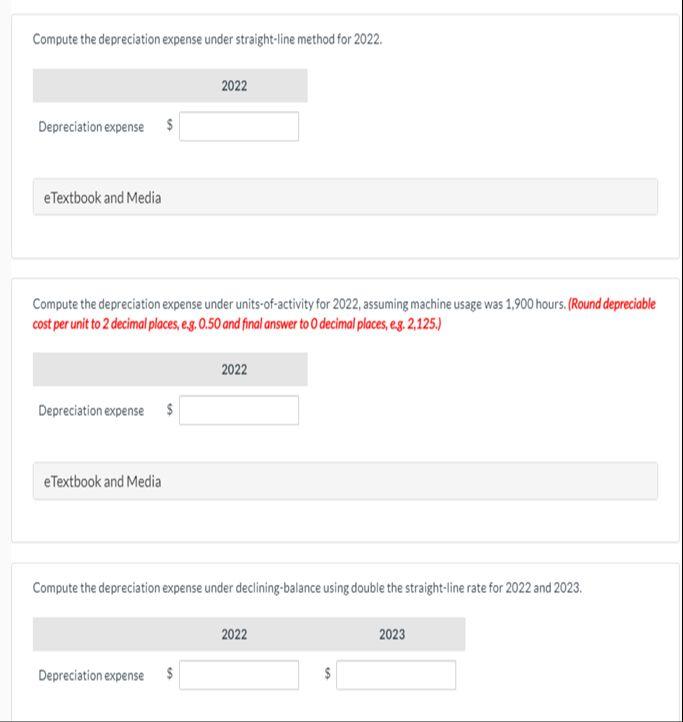
Task: Expand the first eTextbook and Media bar
Action: tap(345, 197)
